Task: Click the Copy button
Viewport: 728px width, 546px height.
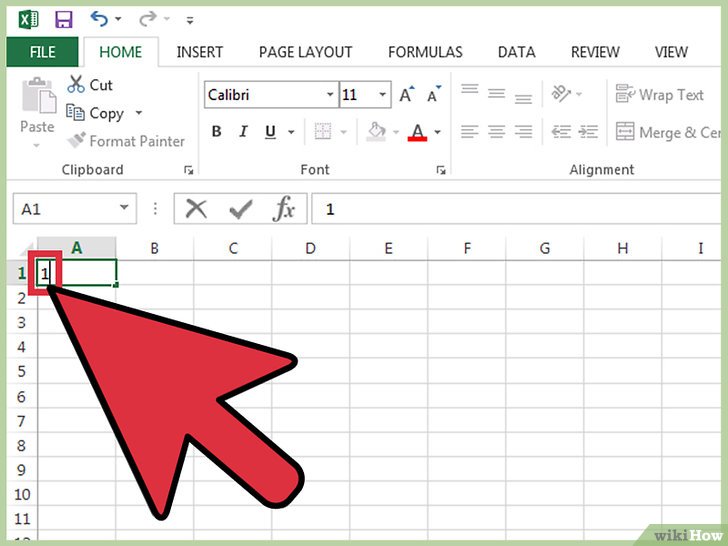Action: (x=95, y=113)
